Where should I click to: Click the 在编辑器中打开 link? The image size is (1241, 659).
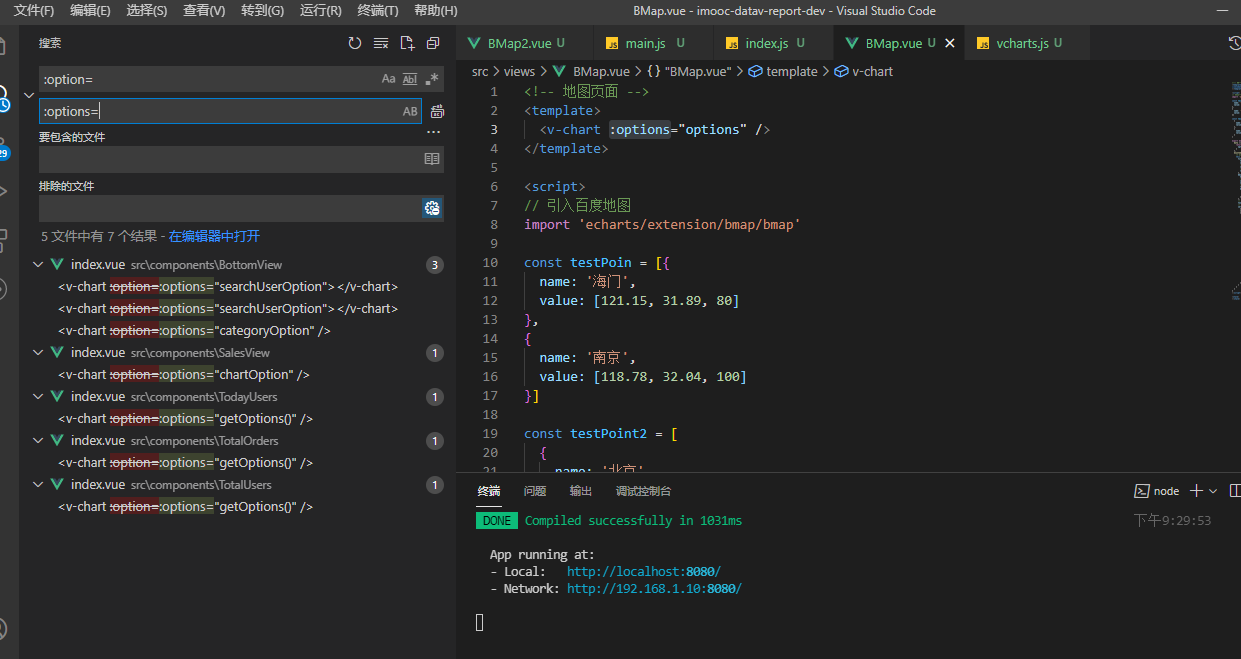click(x=214, y=236)
